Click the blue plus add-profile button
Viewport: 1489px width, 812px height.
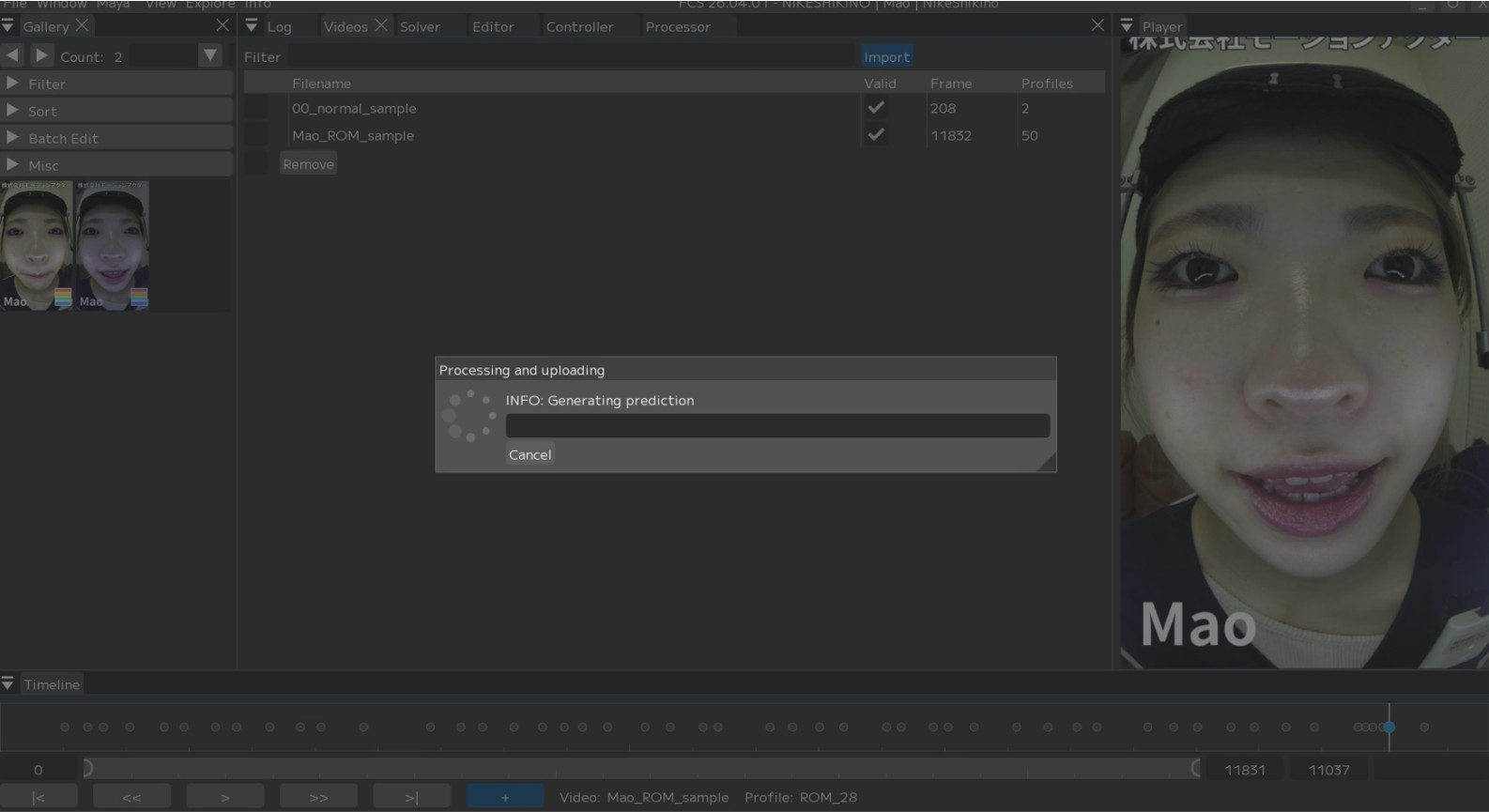coord(505,797)
